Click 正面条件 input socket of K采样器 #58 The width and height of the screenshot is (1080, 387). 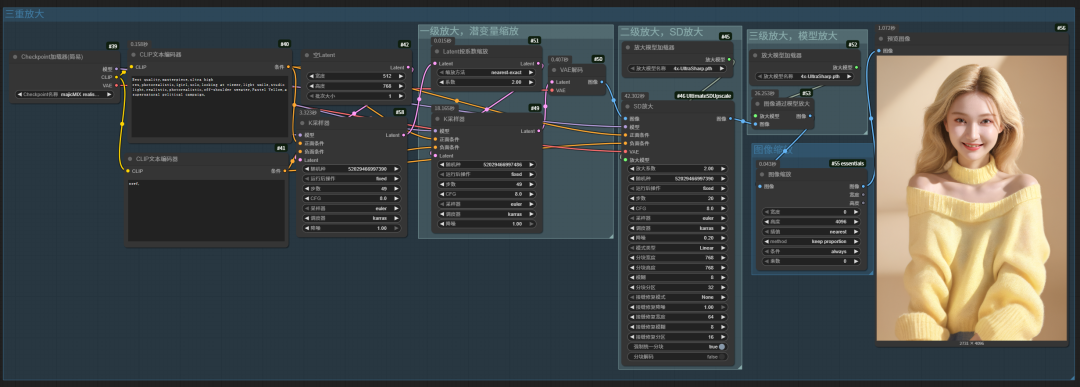pyautogui.click(x=300, y=143)
